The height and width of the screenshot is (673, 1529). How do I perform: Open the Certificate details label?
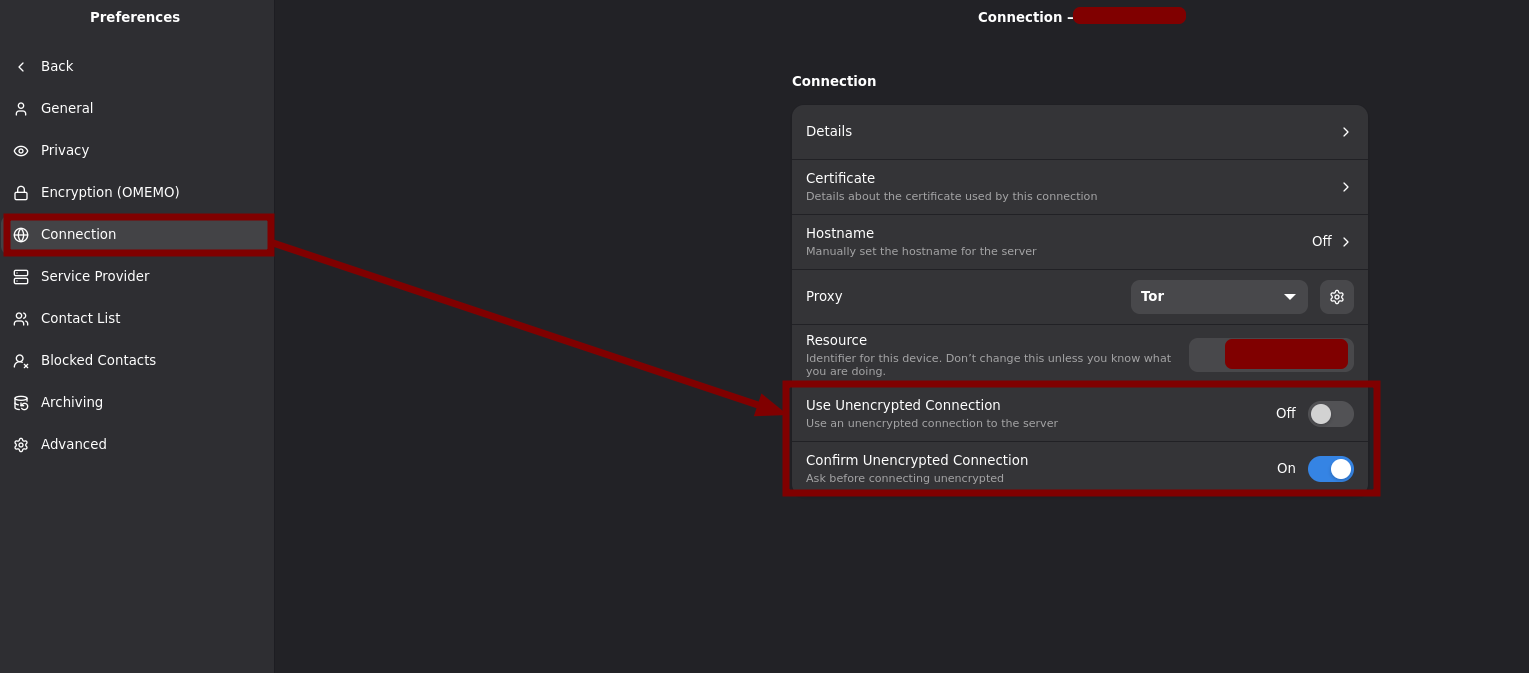(x=840, y=178)
